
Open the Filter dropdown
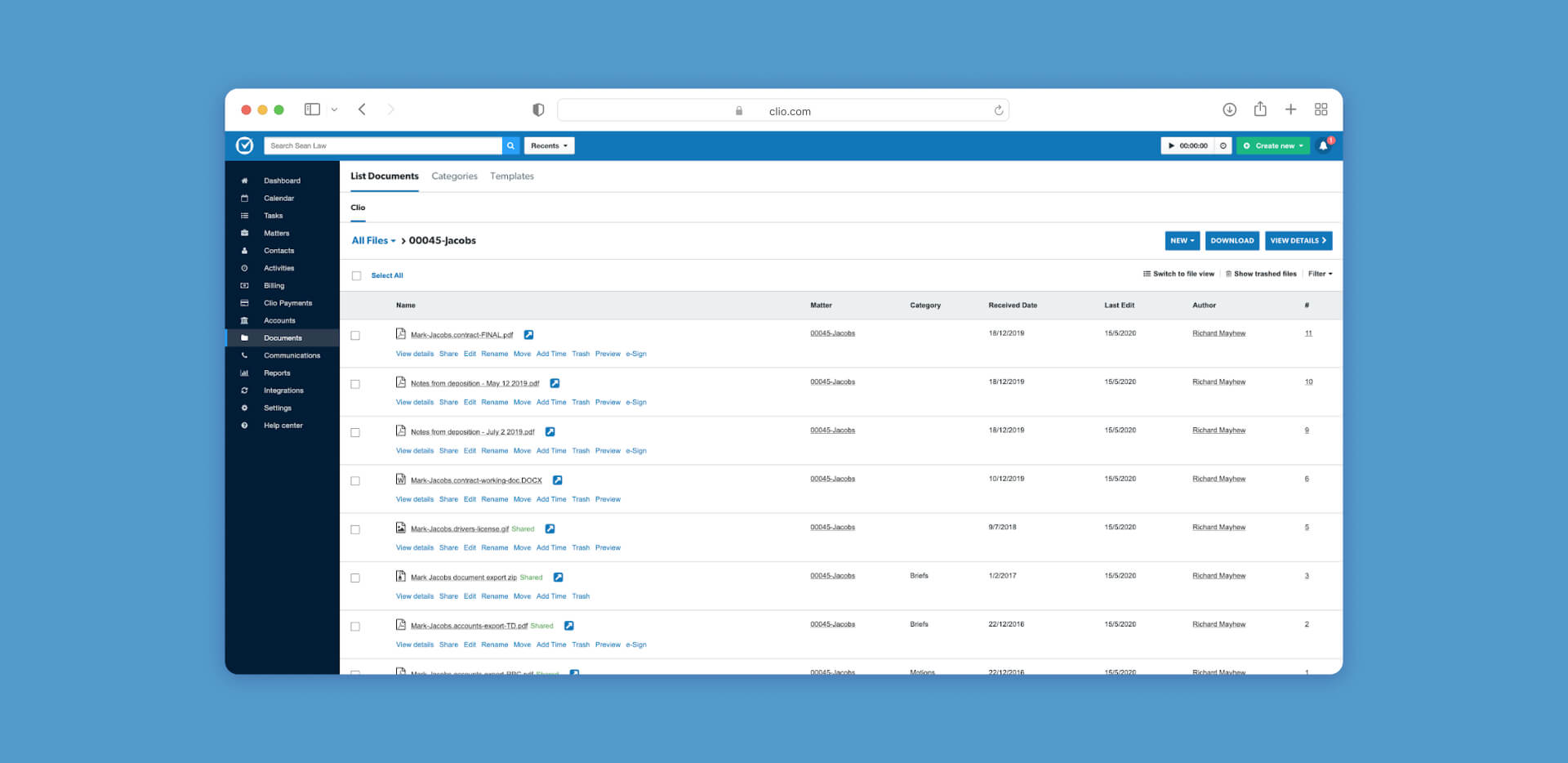[1320, 274]
